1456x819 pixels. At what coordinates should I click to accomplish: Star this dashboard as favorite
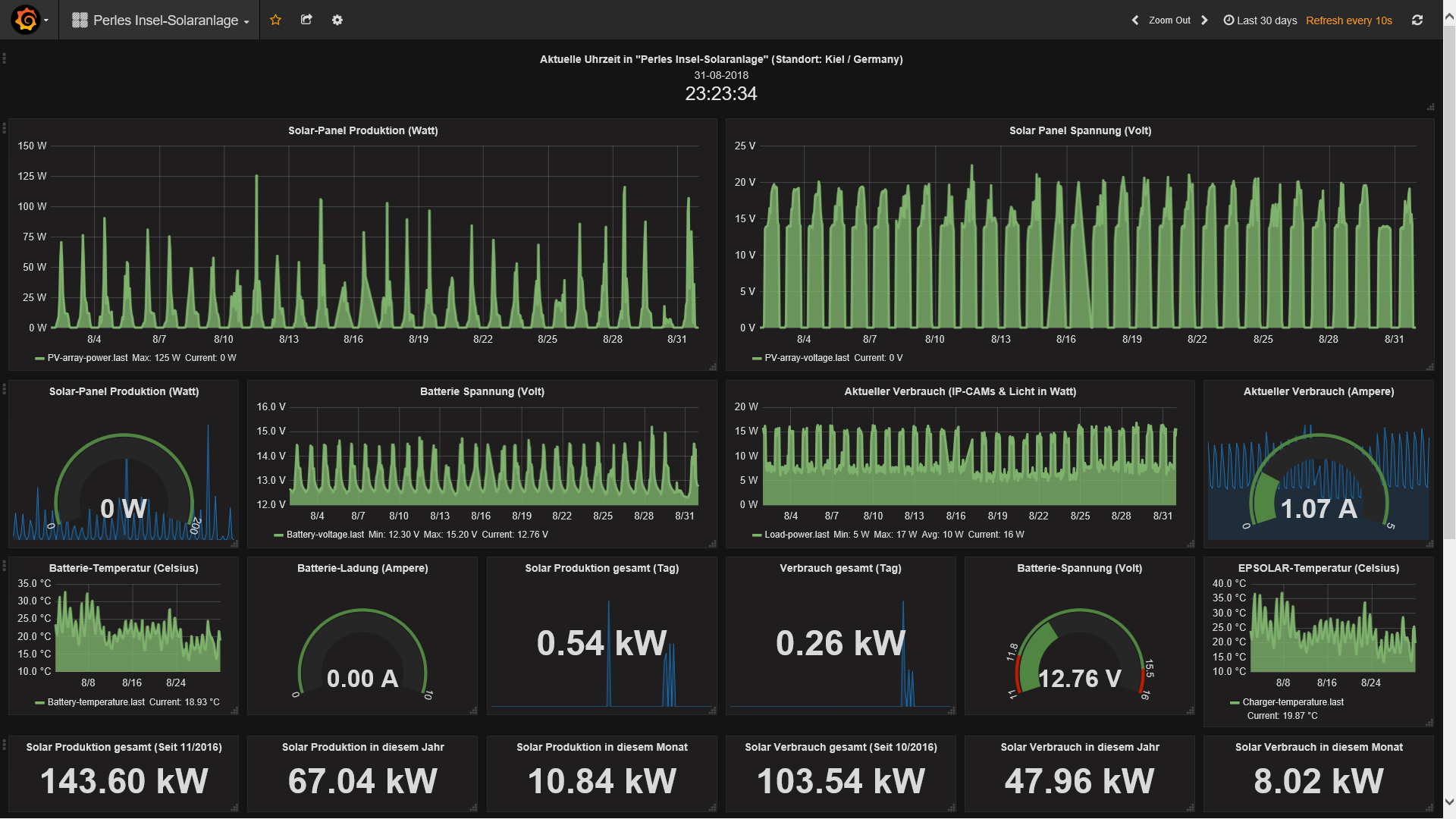point(275,20)
